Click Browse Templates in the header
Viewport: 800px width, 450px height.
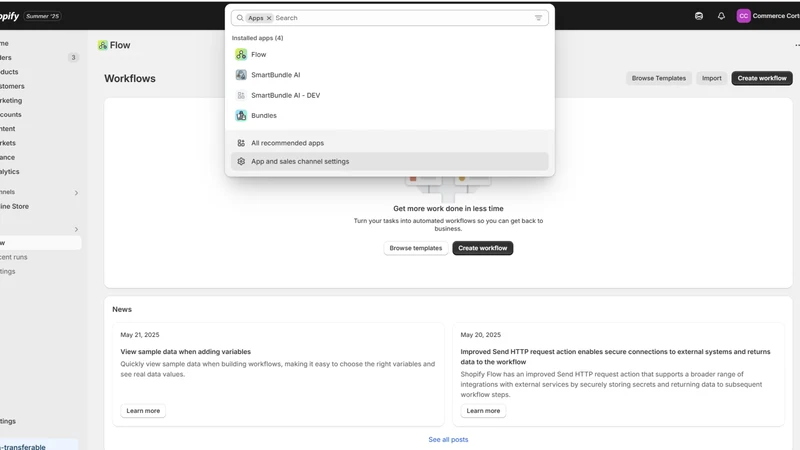(659, 78)
